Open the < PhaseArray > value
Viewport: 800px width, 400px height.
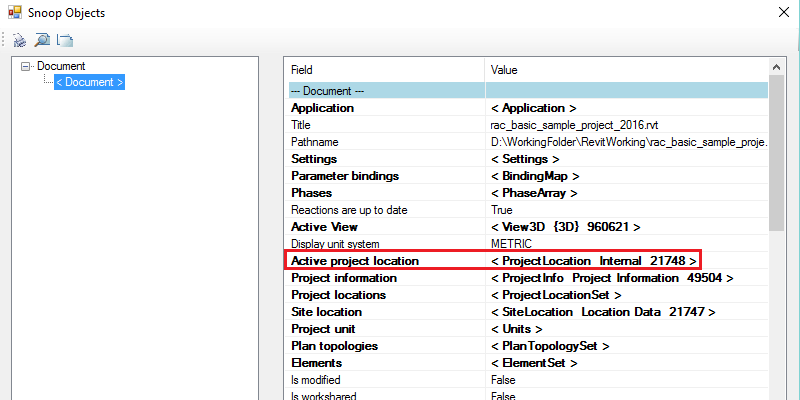pyautogui.click(x=534, y=193)
